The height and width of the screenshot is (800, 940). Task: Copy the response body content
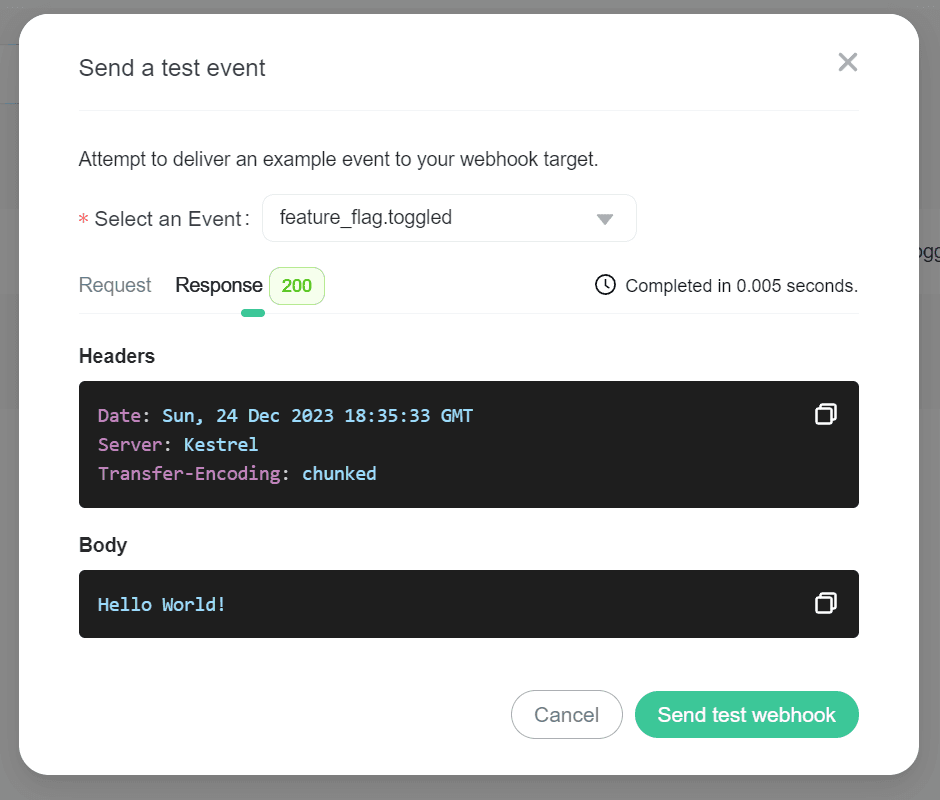click(x=825, y=603)
